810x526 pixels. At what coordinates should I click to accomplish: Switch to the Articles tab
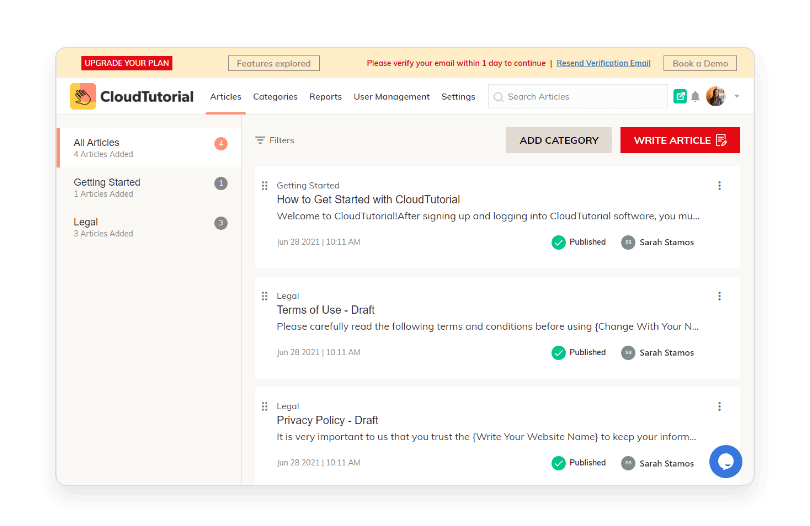point(225,97)
